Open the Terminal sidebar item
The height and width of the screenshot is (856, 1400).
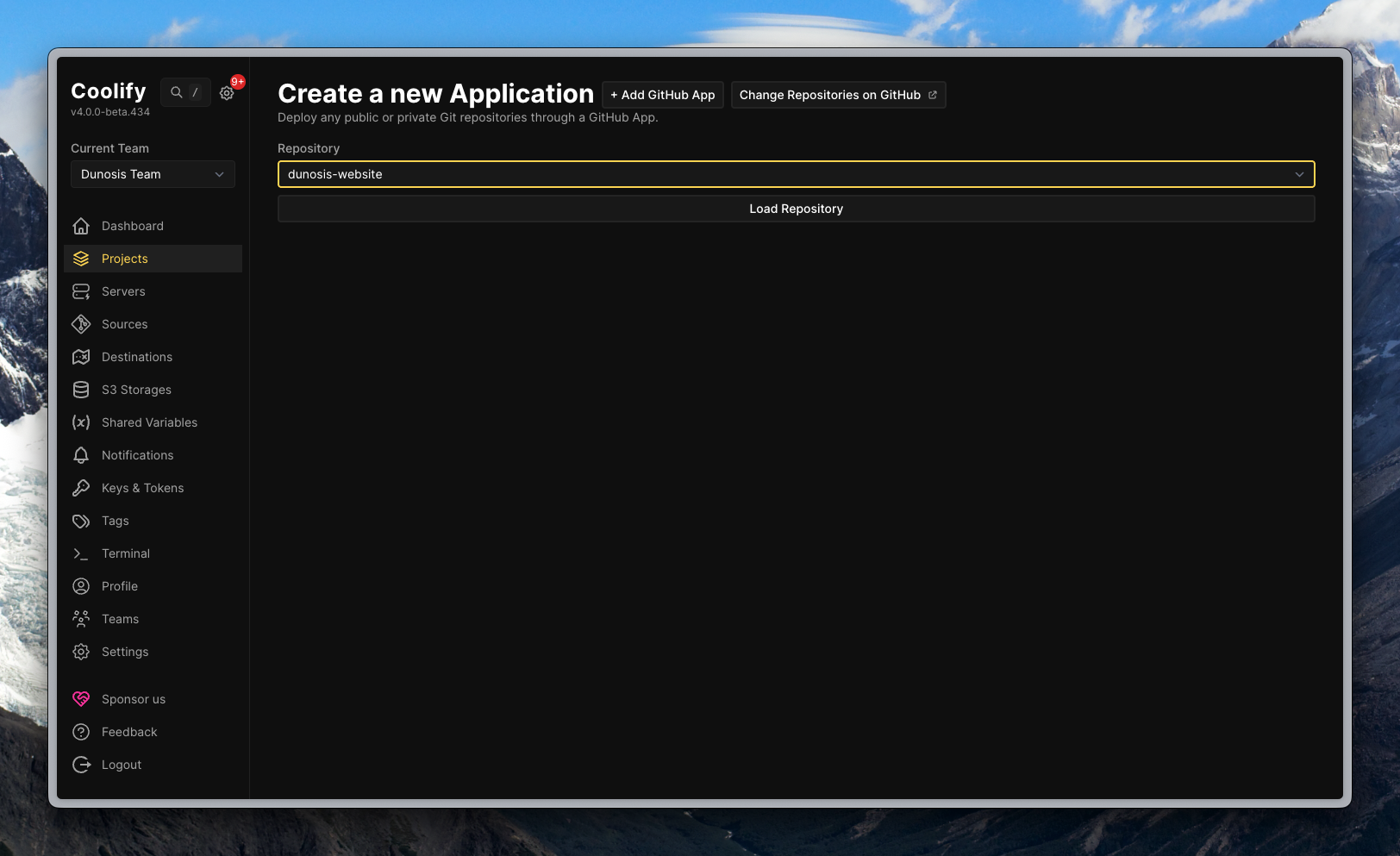coord(125,553)
